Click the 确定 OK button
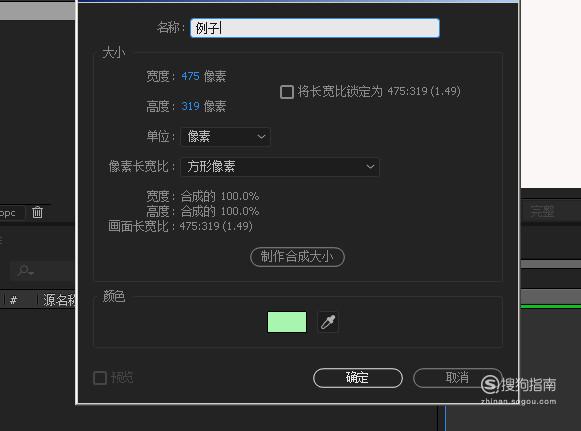 click(358, 378)
